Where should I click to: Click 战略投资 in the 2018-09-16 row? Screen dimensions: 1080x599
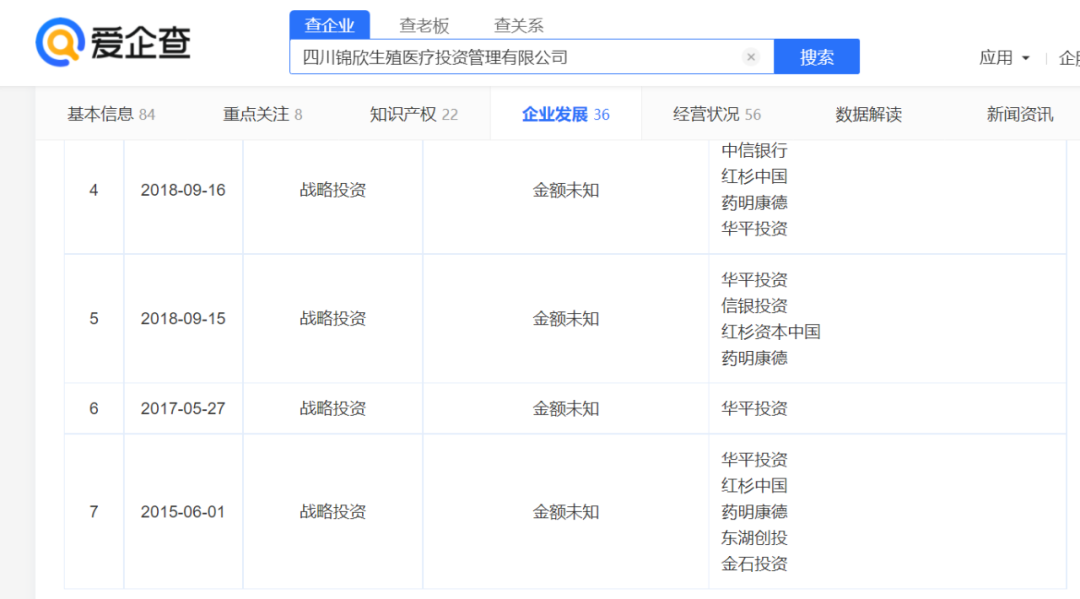click(x=333, y=190)
